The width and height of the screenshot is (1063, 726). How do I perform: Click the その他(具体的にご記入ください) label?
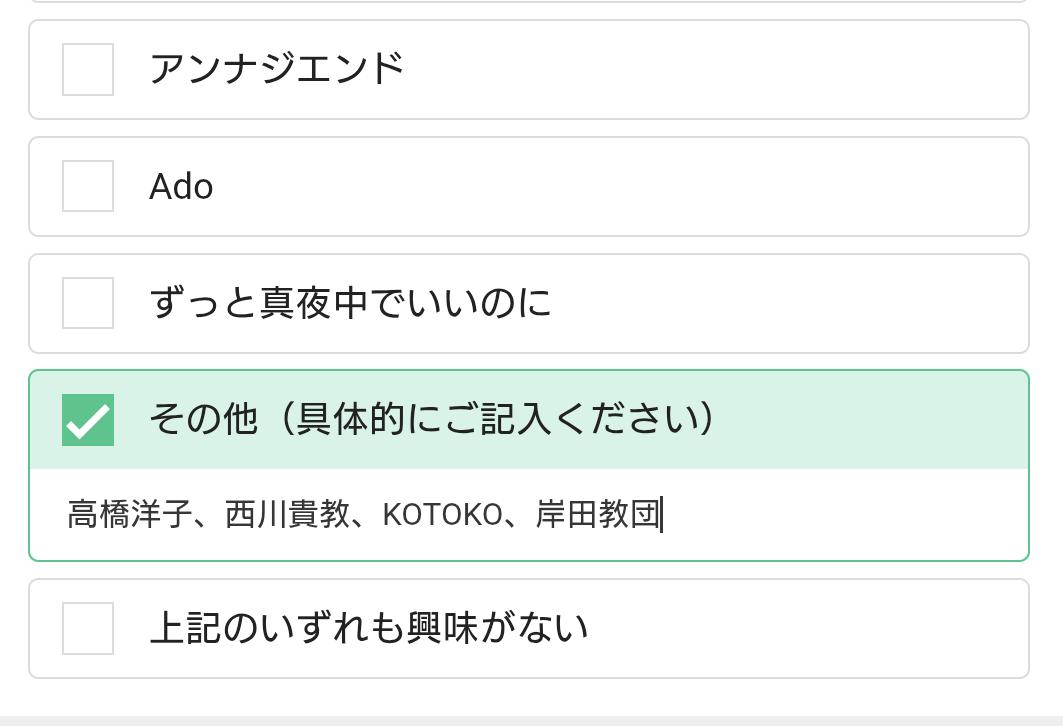click(432, 419)
